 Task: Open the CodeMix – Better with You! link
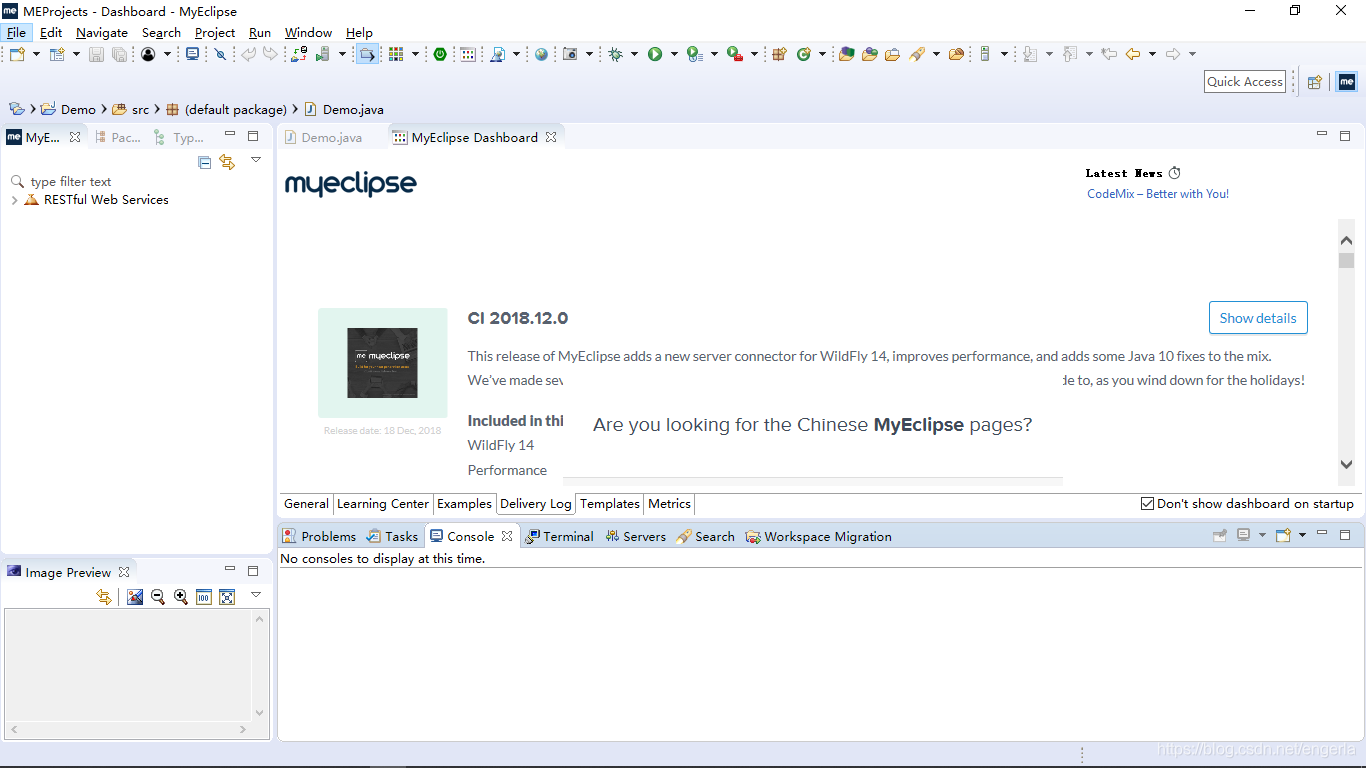click(x=1158, y=194)
